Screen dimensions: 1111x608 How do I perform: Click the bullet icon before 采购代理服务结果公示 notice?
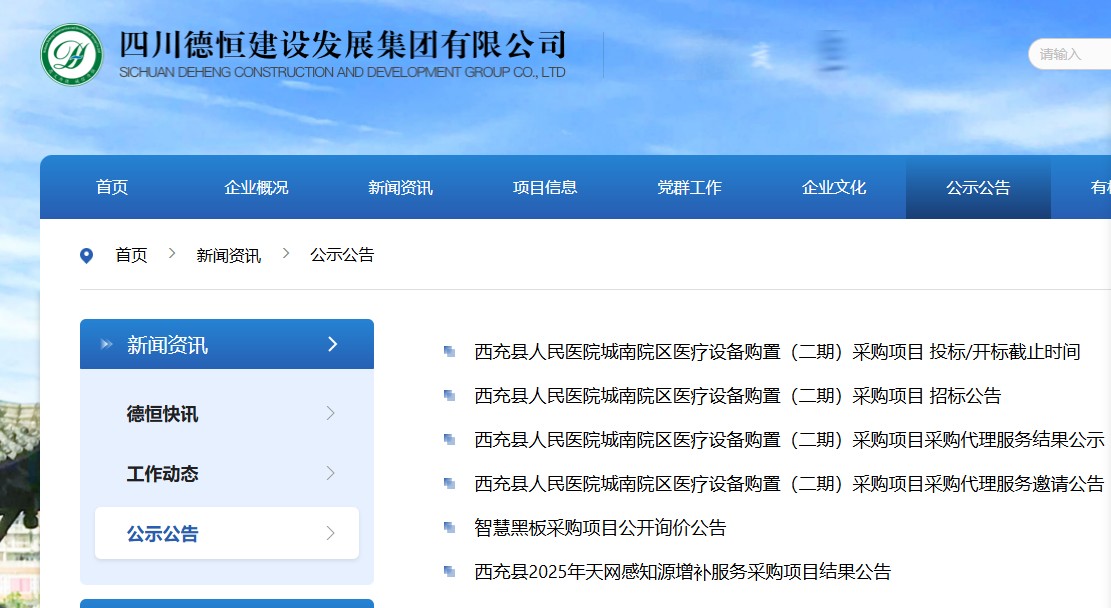click(449, 439)
